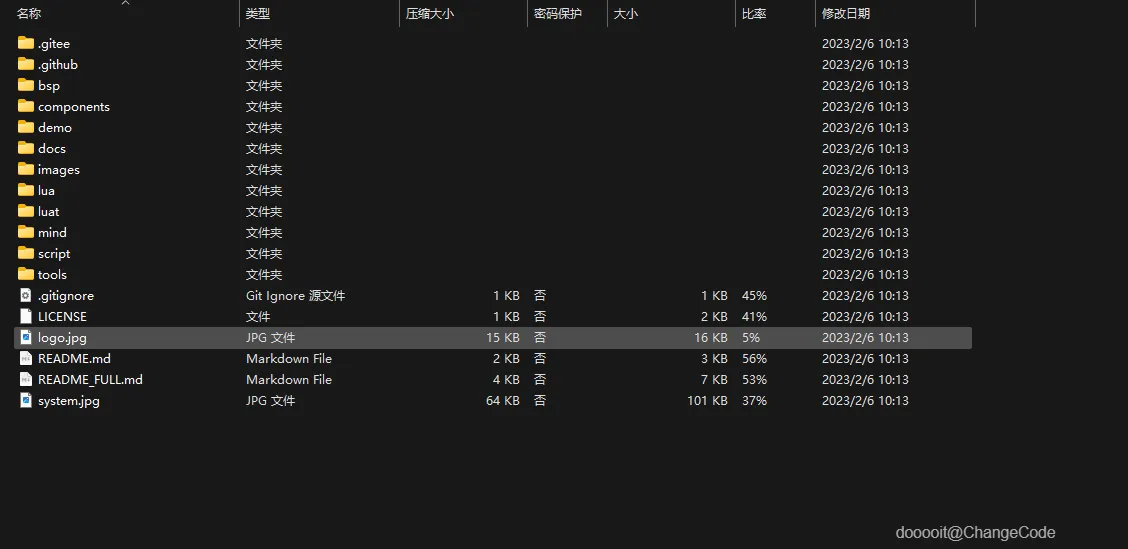The height and width of the screenshot is (549, 1128).
Task: Sort by the 名称 column header
Action: pos(28,14)
